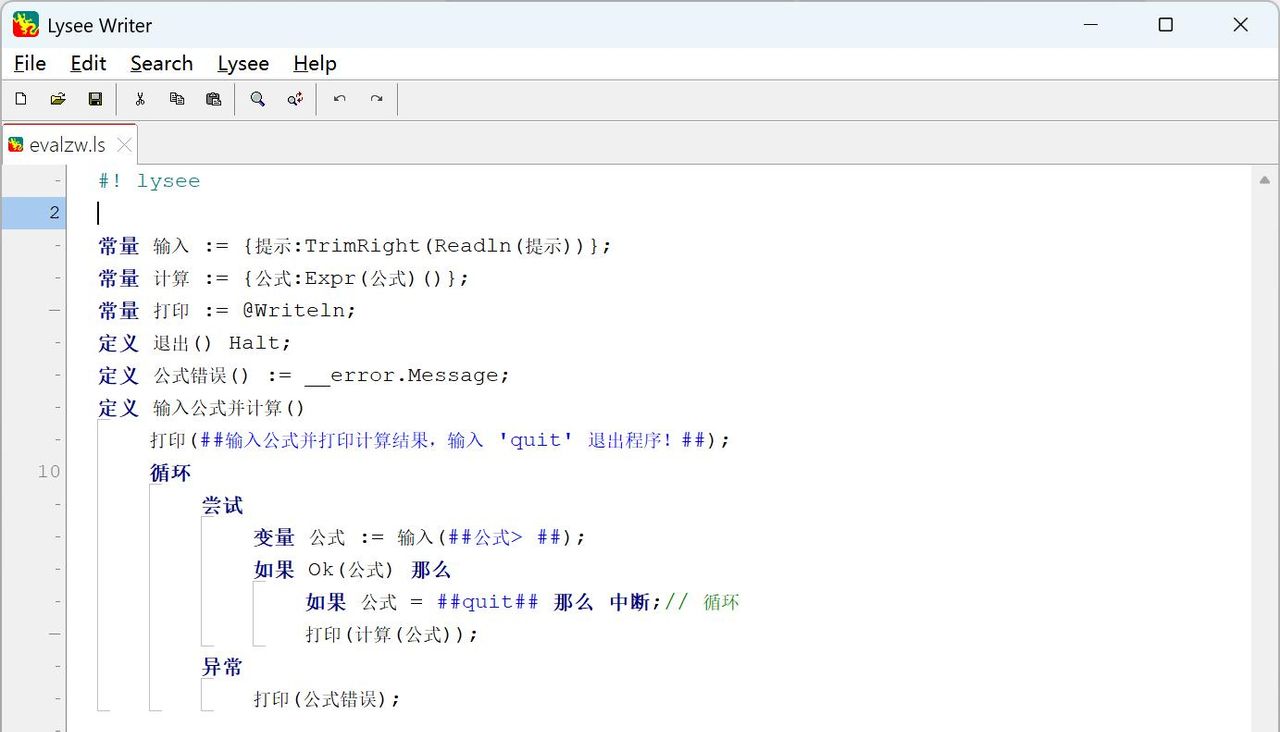Click the Copy toolbar icon
1280x732 pixels.
tap(177, 99)
